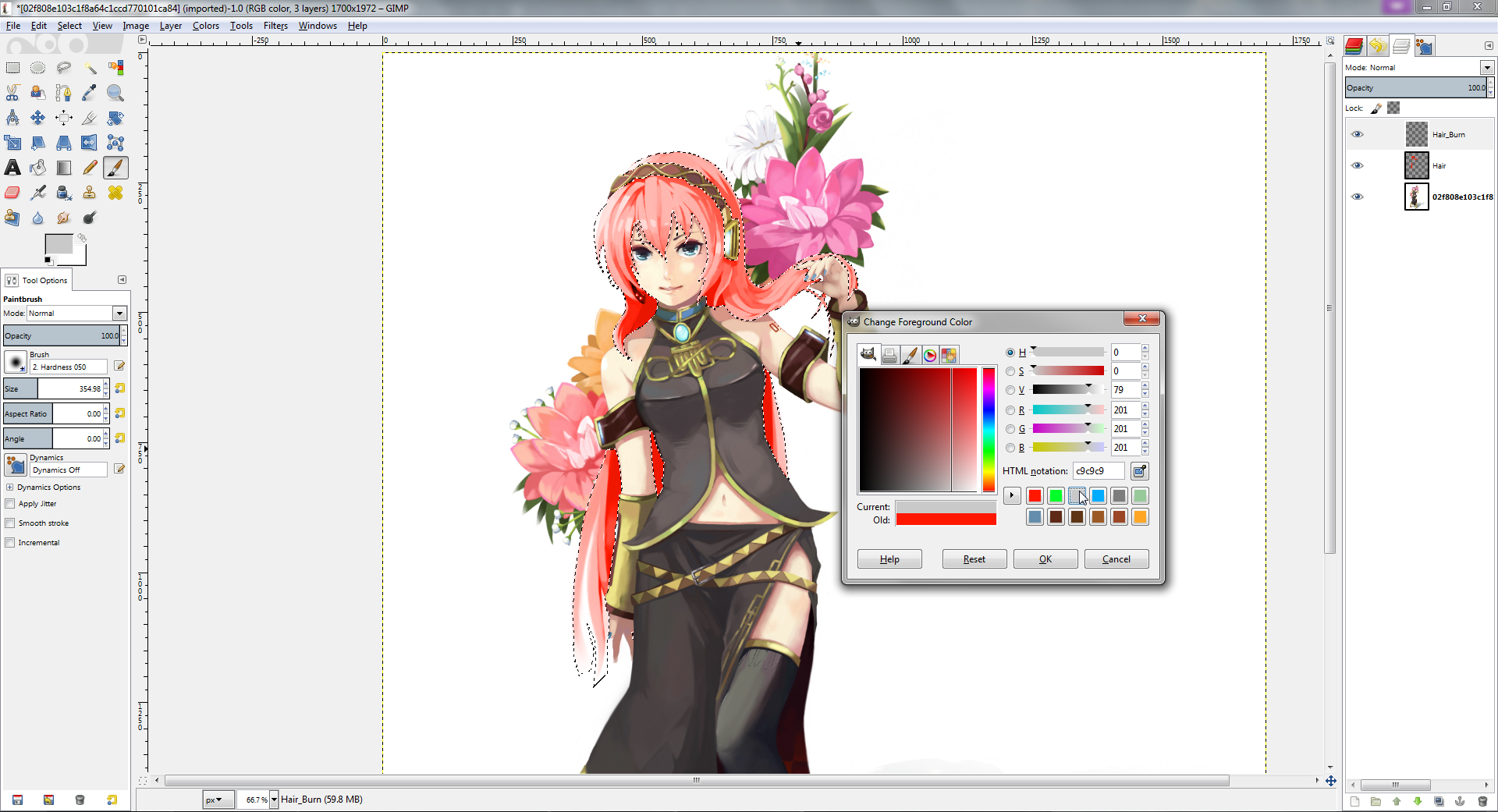Select the Text tool
The height and width of the screenshot is (812, 1498).
13,168
